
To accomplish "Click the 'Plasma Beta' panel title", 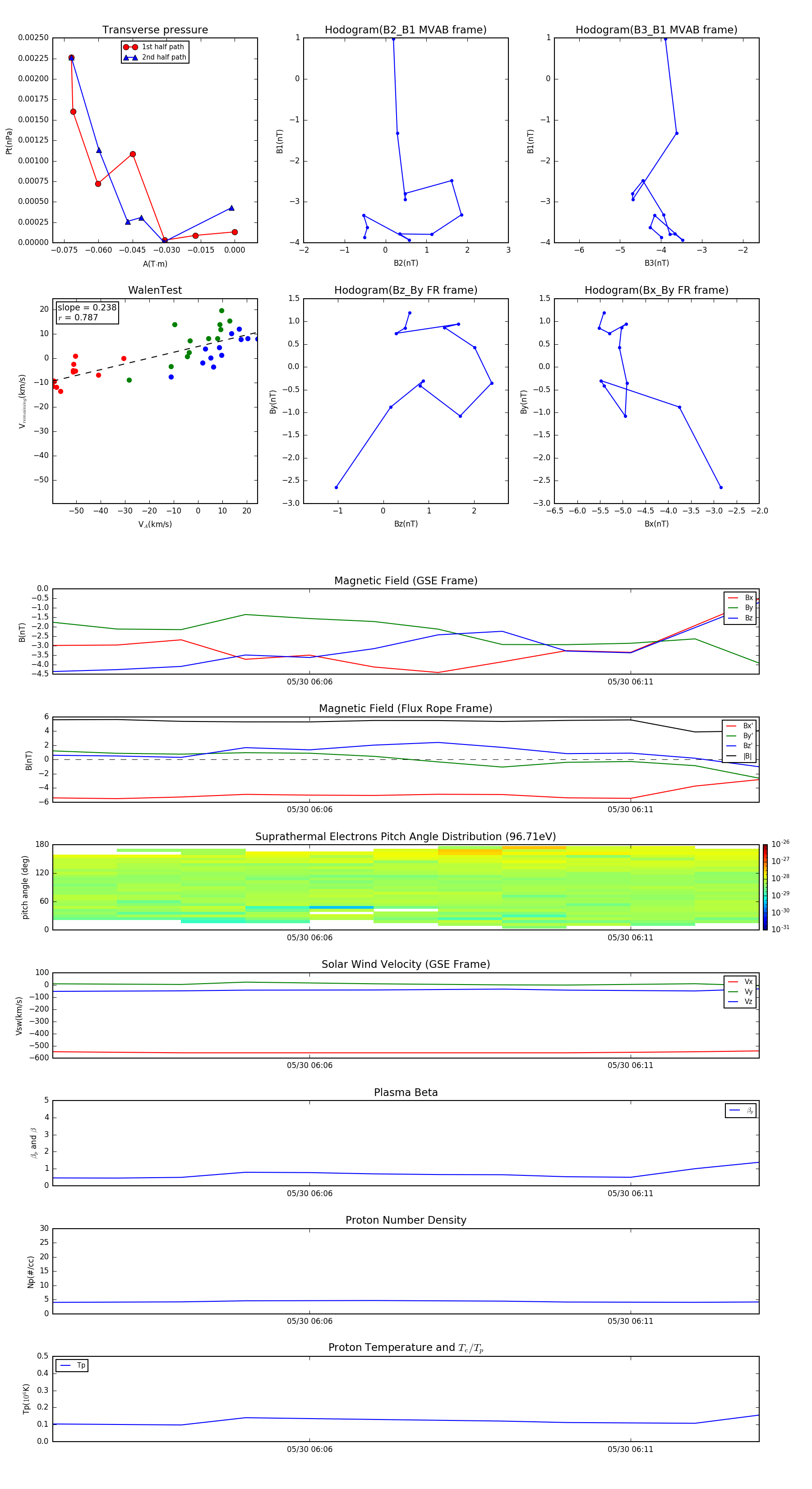I will [406, 1092].
